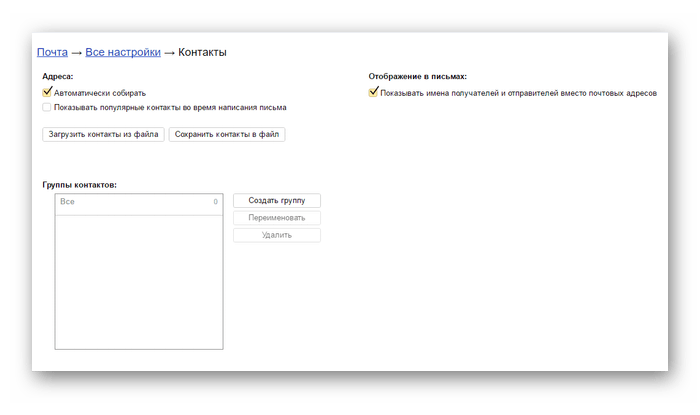Toggle Показывать имена получателей checkbox
700x415 pixels.
coord(373,92)
